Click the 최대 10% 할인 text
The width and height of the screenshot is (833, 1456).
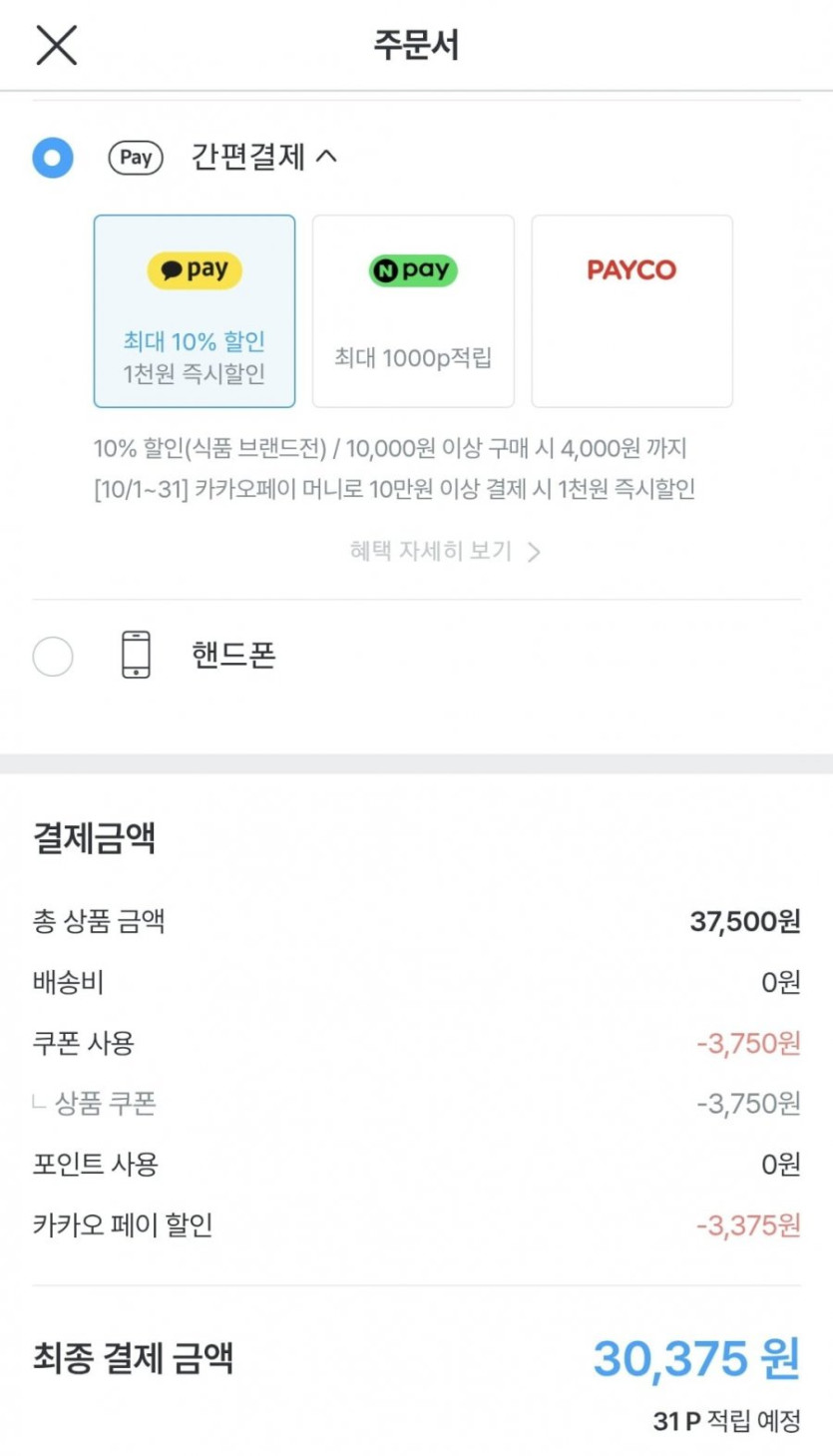(x=195, y=341)
